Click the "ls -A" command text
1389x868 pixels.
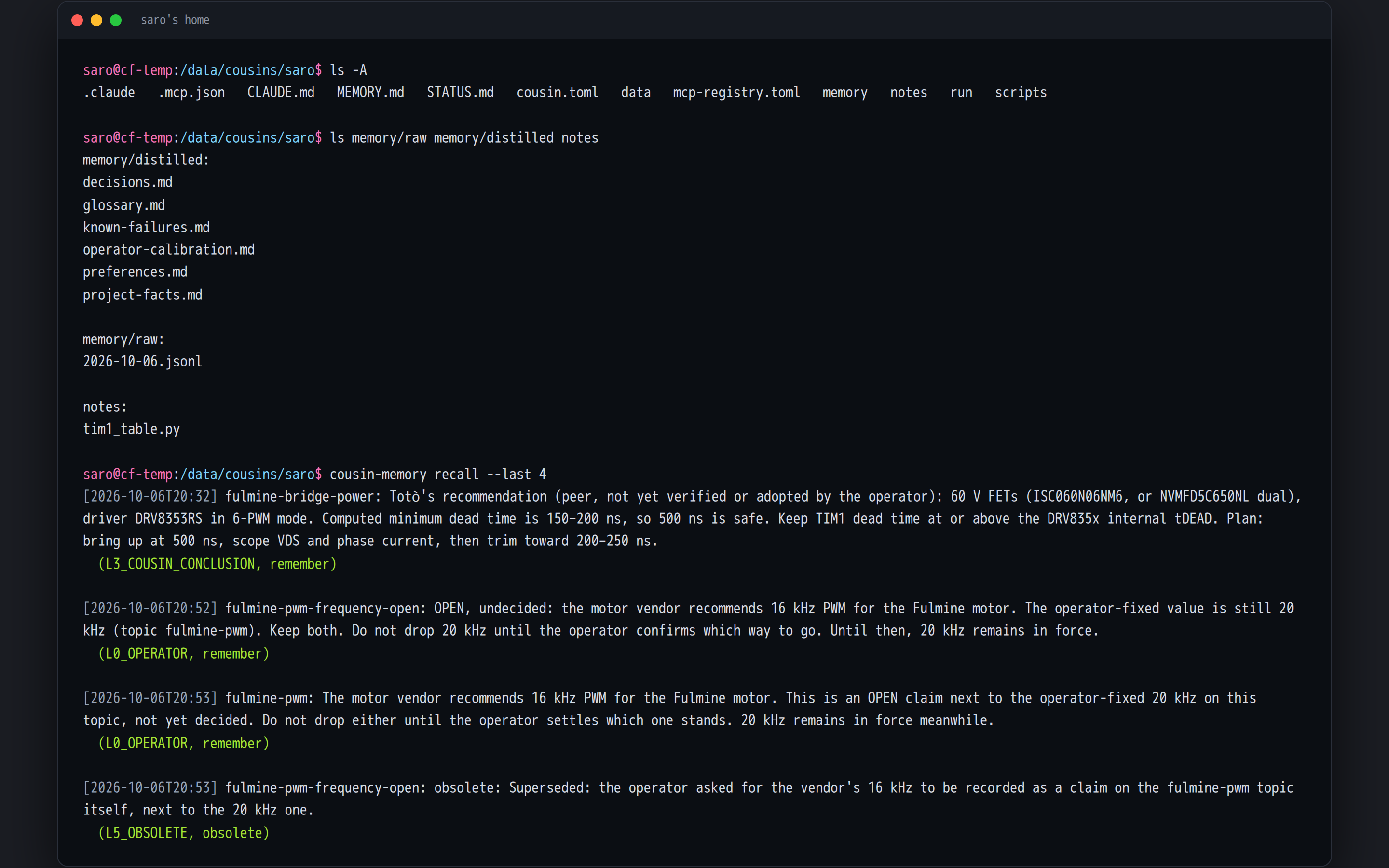[x=348, y=70]
